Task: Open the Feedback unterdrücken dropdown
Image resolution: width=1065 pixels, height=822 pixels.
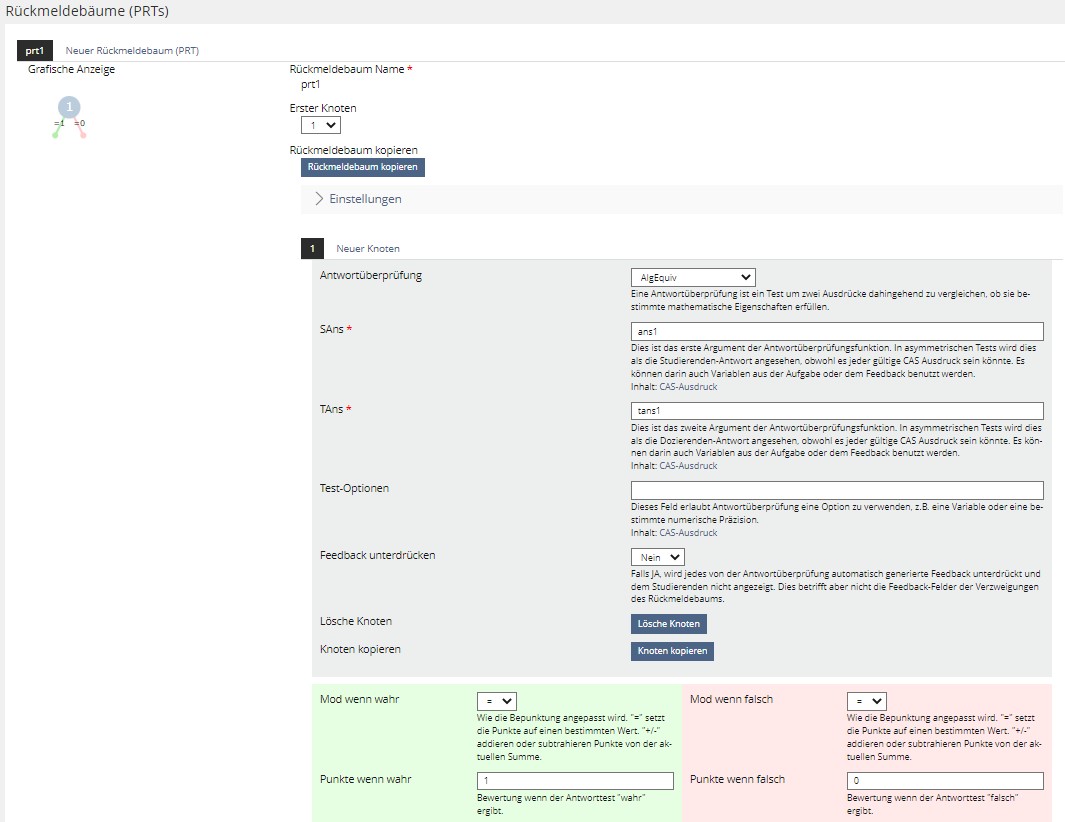Action: coord(657,557)
